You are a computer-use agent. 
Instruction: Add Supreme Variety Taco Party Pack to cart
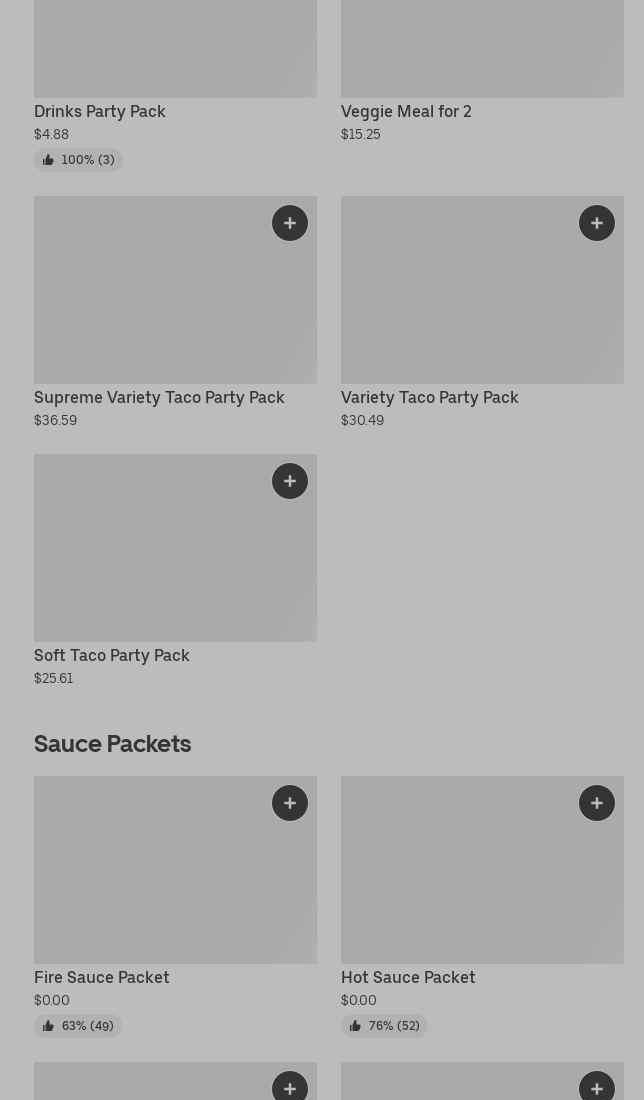tap(290, 223)
